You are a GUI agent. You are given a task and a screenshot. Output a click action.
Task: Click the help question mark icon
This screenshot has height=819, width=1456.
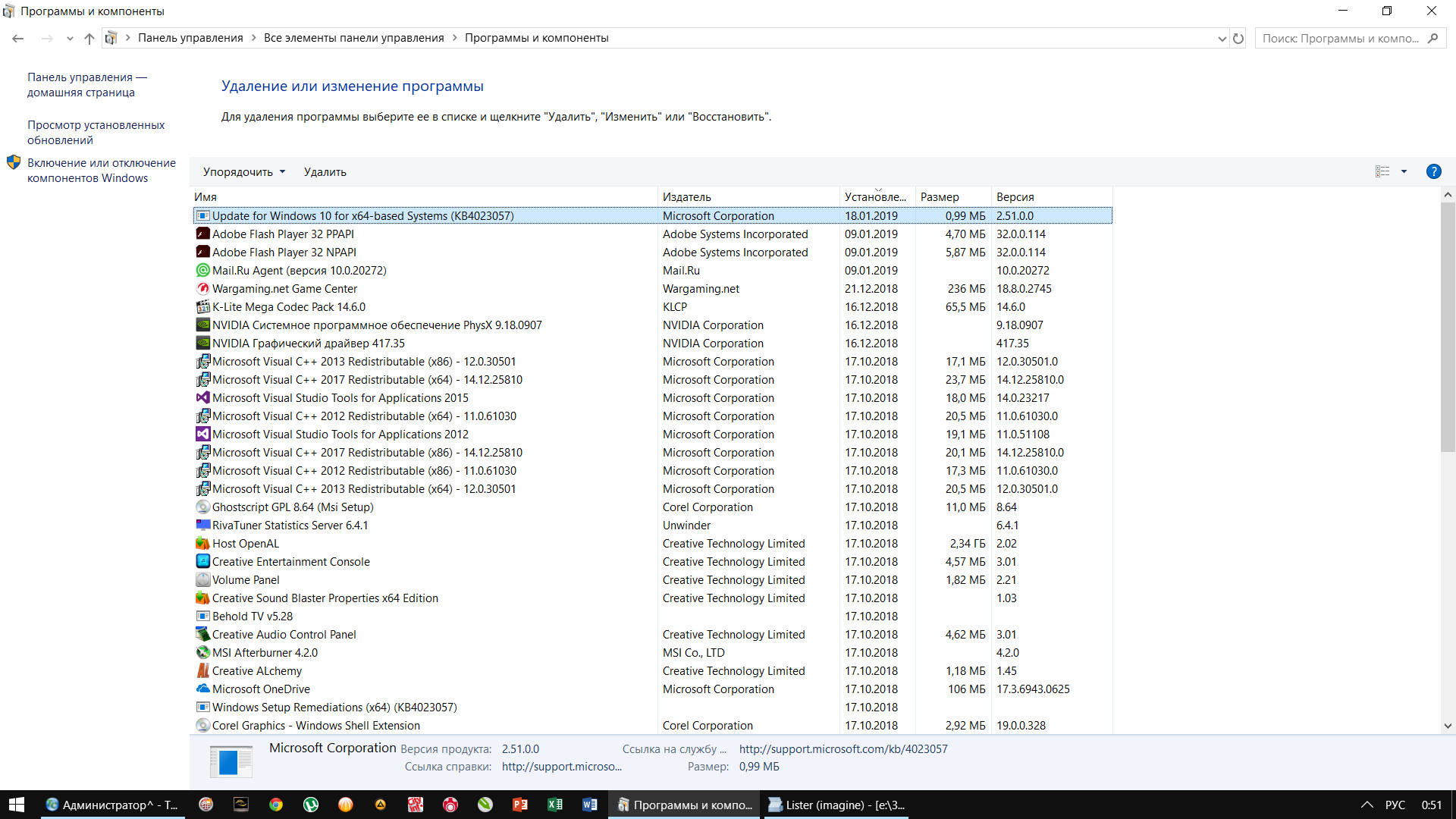(1433, 171)
